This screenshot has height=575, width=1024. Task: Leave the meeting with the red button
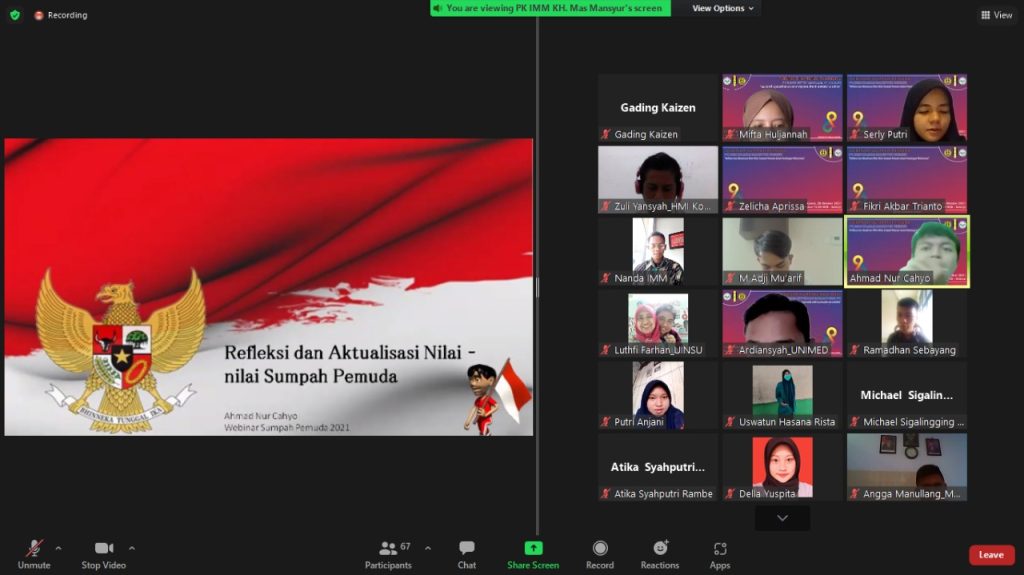(991, 555)
